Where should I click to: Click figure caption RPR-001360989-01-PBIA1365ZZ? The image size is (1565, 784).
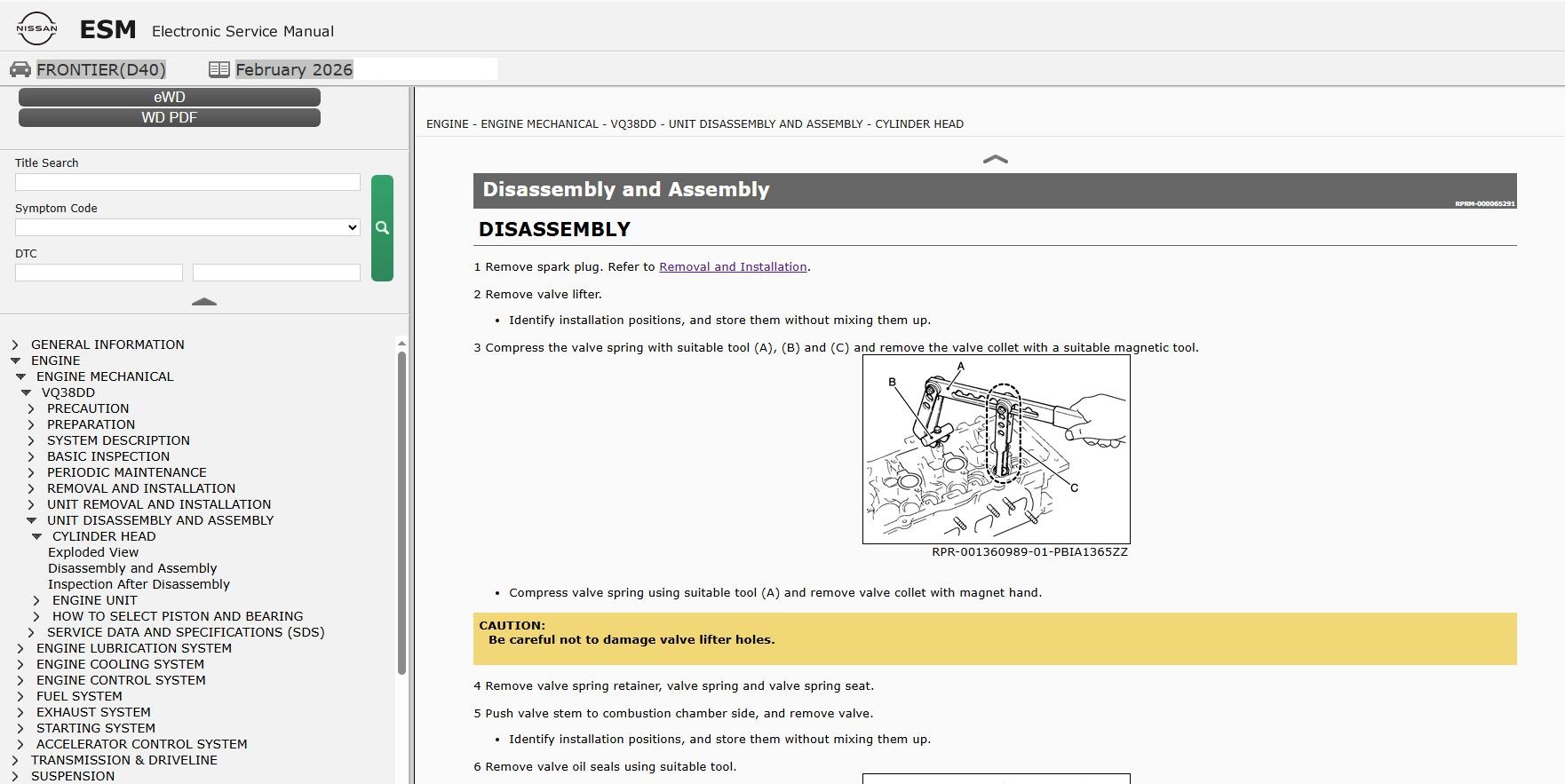1029,552
